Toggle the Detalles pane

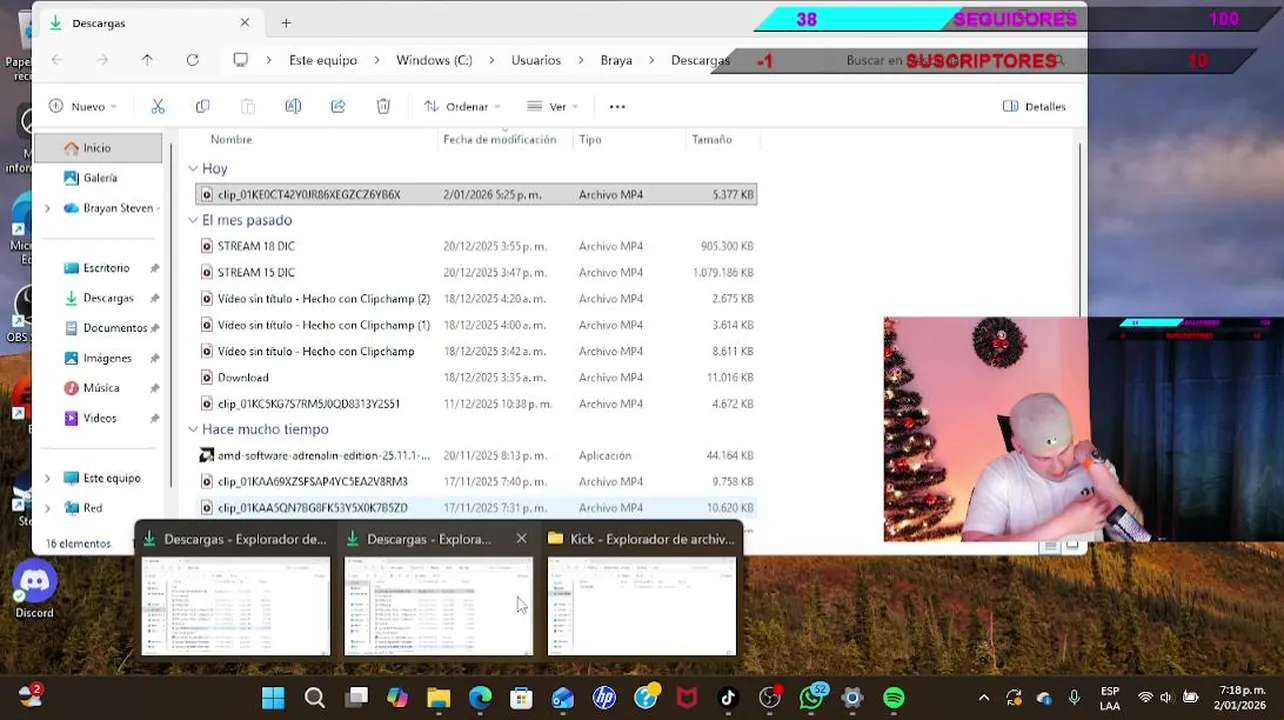[x=1034, y=106]
